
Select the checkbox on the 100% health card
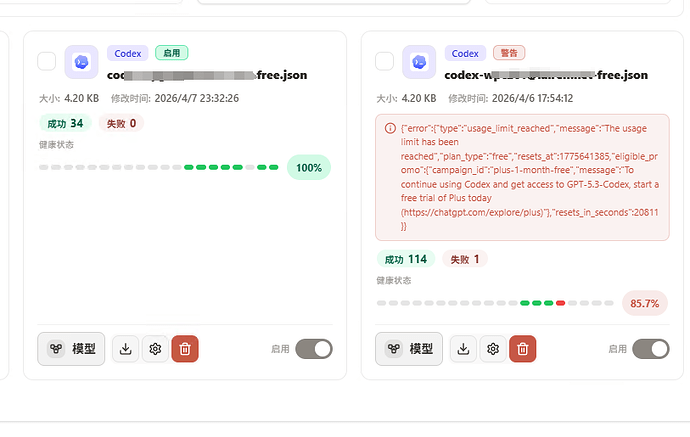[x=47, y=61]
